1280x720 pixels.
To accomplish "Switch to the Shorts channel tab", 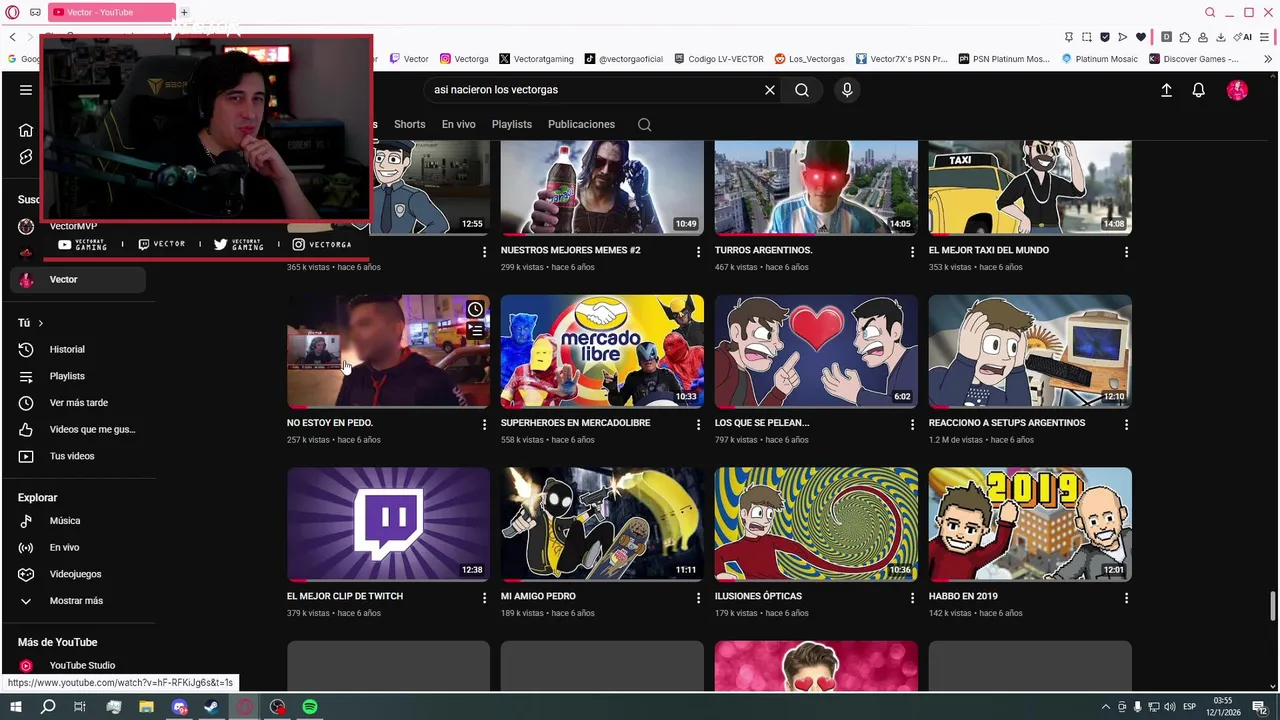I will pos(410,124).
